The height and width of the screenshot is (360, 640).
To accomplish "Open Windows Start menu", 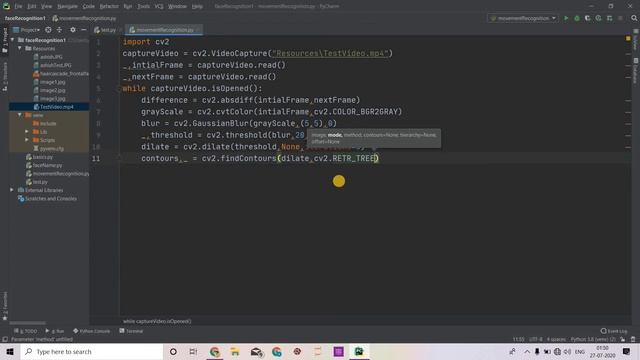I will [10, 351].
